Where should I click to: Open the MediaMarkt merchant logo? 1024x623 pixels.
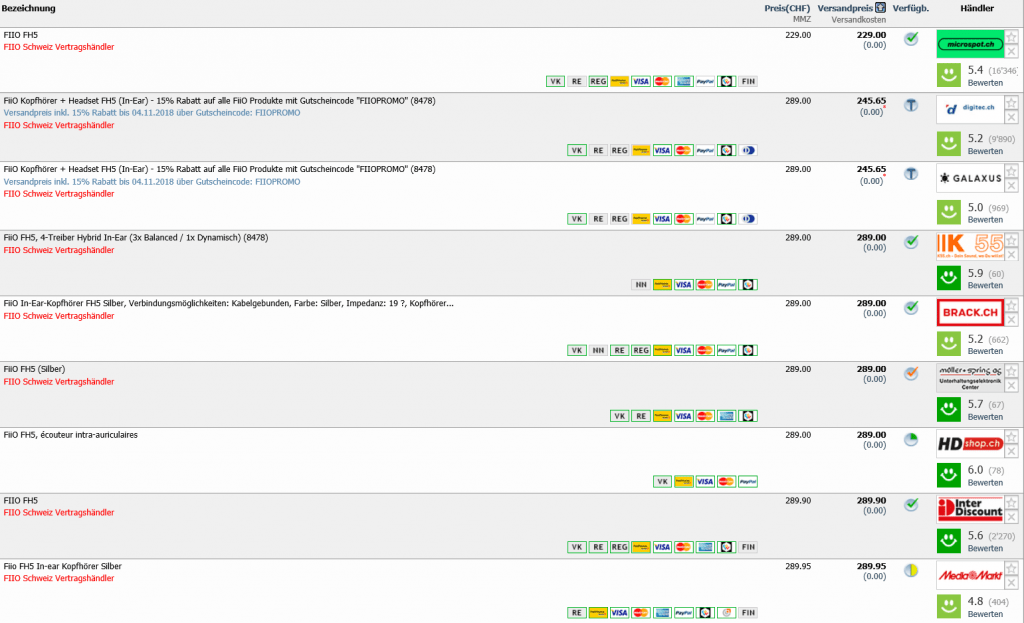click(x=970, y=575)
